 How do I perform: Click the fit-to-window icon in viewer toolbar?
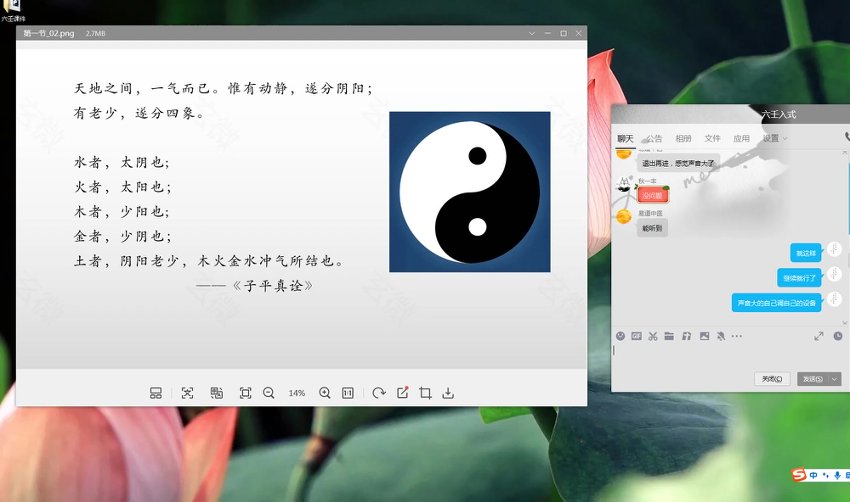pyautogui.click(x=246, y=393)
